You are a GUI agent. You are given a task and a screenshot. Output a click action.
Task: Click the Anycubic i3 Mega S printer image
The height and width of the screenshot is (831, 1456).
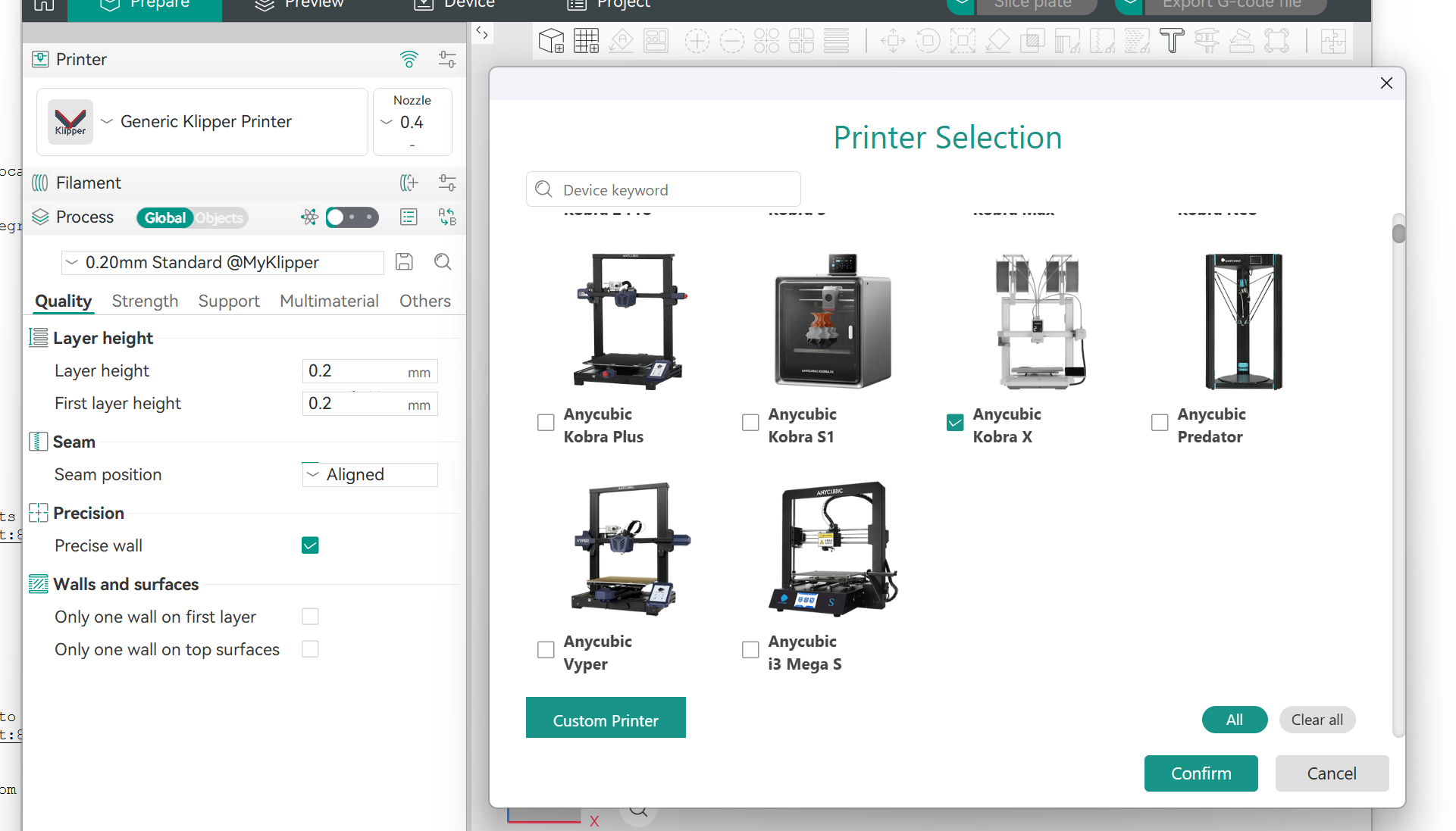(x=833, y=548)
